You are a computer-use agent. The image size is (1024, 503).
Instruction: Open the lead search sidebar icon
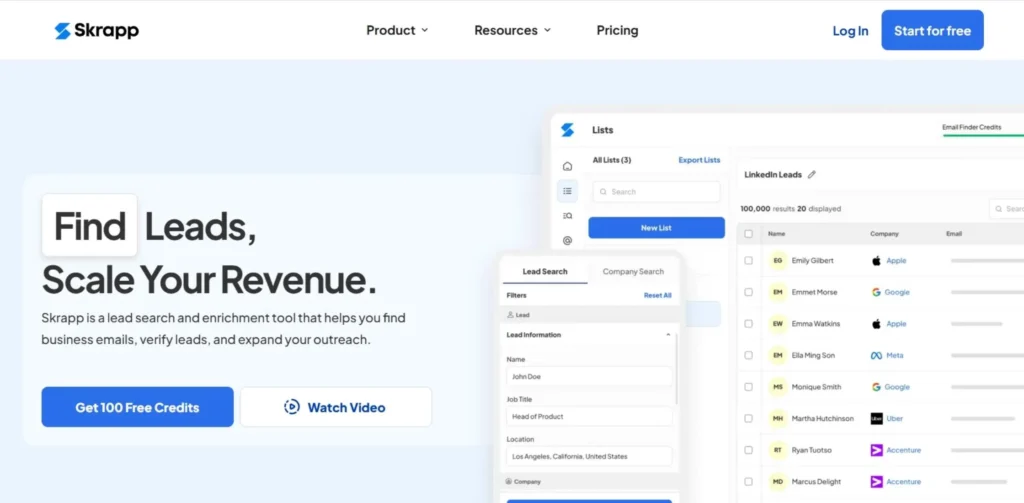pos(568,216)
